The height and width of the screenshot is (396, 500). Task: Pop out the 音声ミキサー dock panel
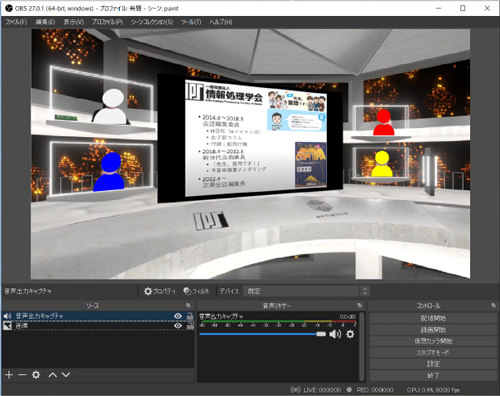point(359,306)
